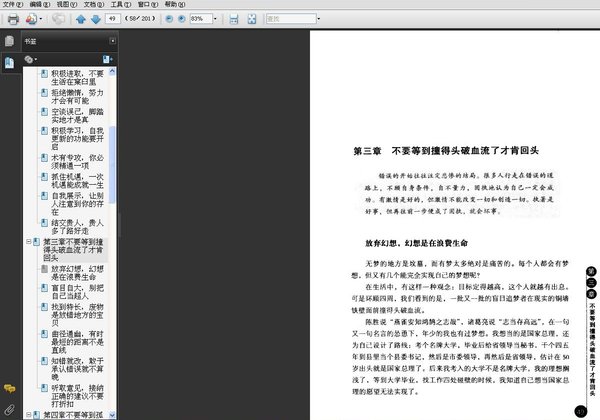Open bookmark 盲目自大，别把自己当超人
This screenshot has width=600, height=420.
pos(77,292)
